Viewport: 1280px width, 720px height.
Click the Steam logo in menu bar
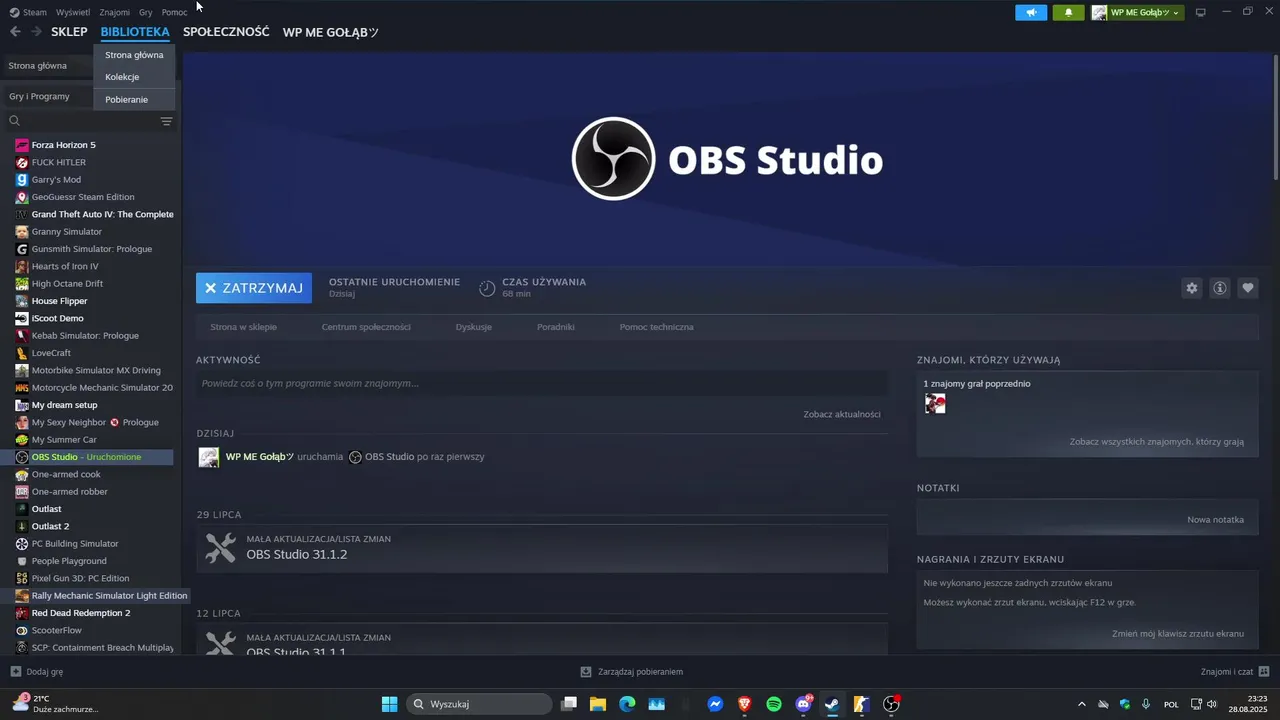(x=14, y=12)
